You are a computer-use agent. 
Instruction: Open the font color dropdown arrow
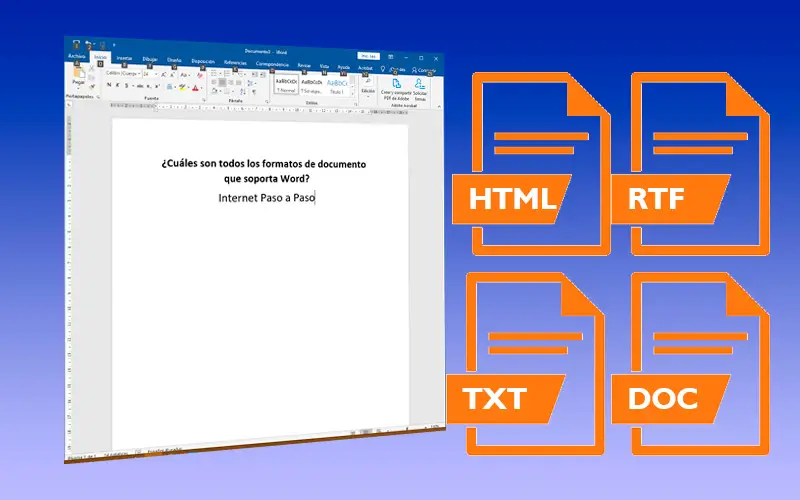pyautogui.click(x=202, y=88)
